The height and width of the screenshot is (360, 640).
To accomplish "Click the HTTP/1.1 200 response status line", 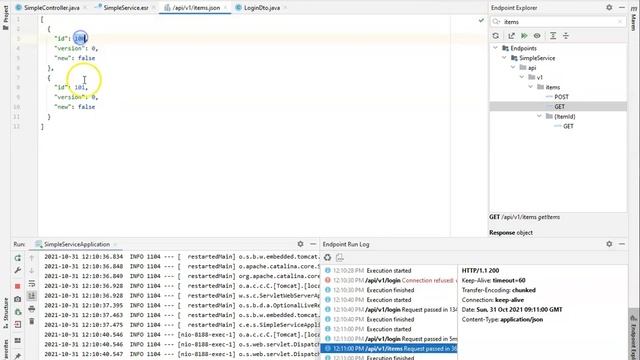I will coord(480,271).
